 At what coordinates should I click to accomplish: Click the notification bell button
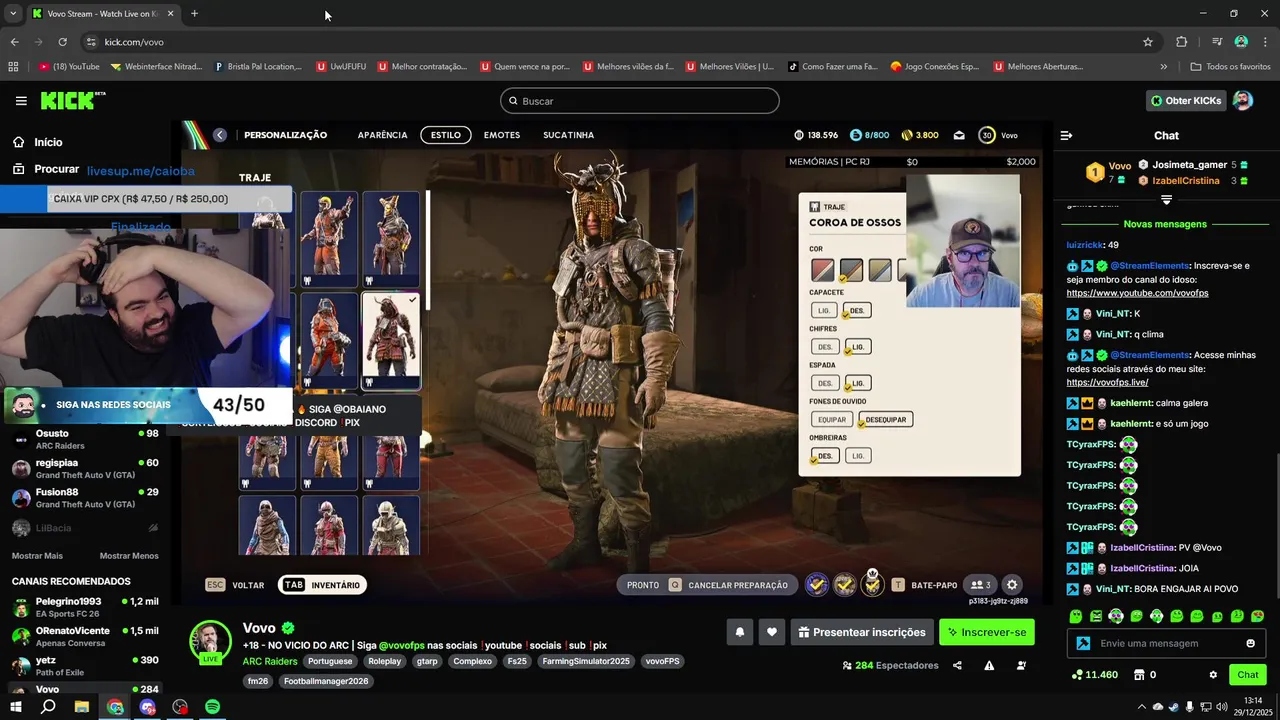tap(740, 632)
